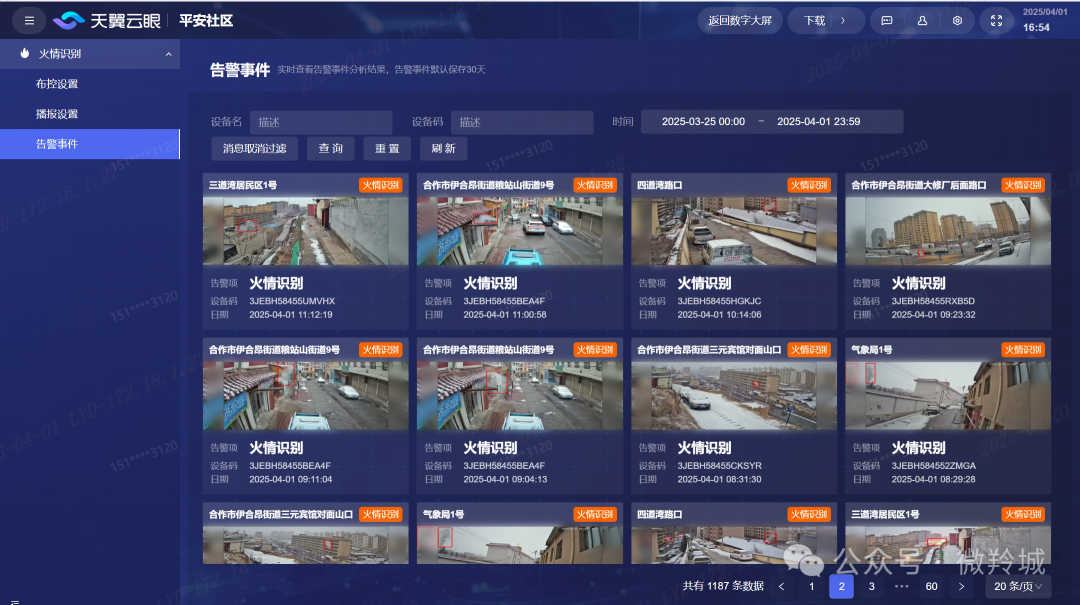Click device code 3JEBH58455UMVHX
This screenshot has width=1080, height=605.
pyautogui.click(x=292, y=301)
